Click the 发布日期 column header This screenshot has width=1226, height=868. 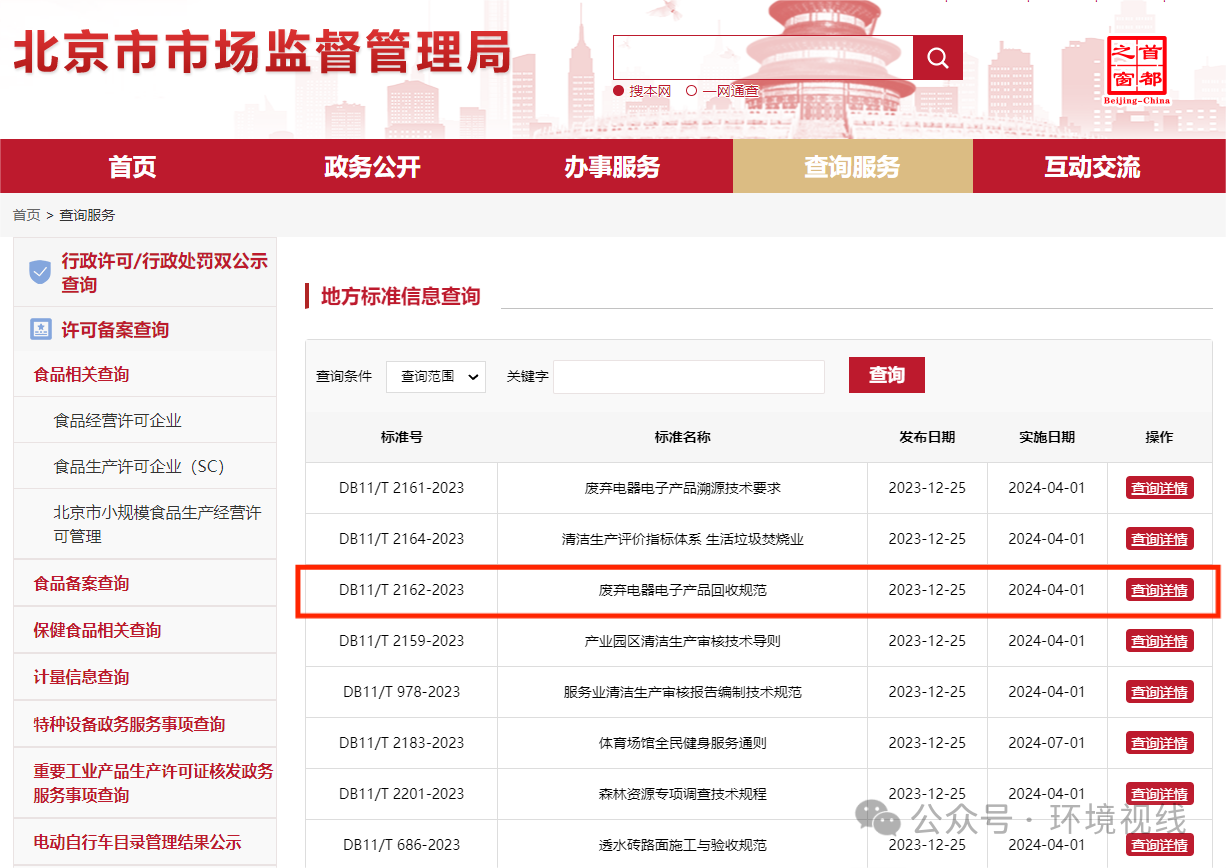(927, 437)
